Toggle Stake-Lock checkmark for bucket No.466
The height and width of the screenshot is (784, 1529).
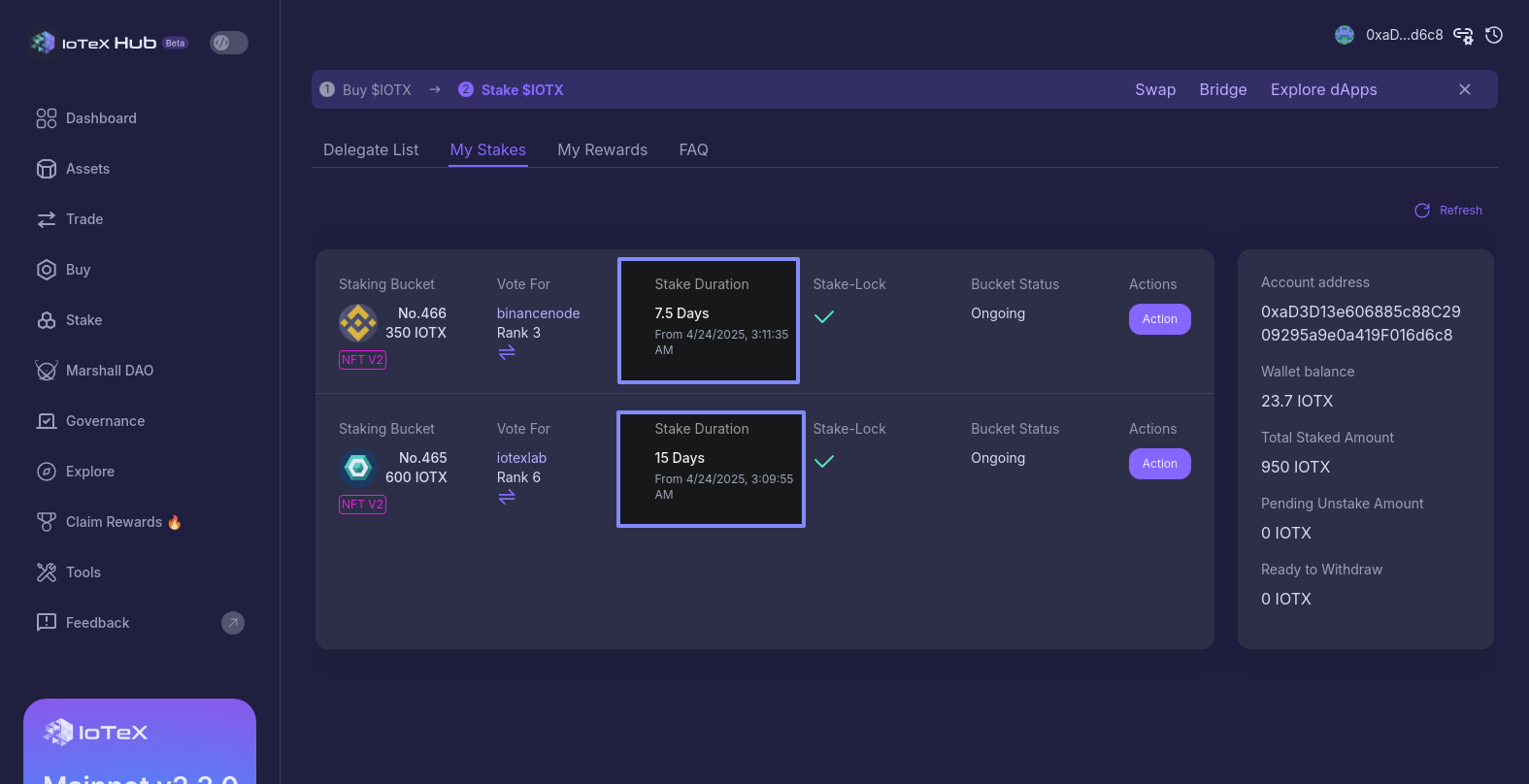click(x=824, y=316)
